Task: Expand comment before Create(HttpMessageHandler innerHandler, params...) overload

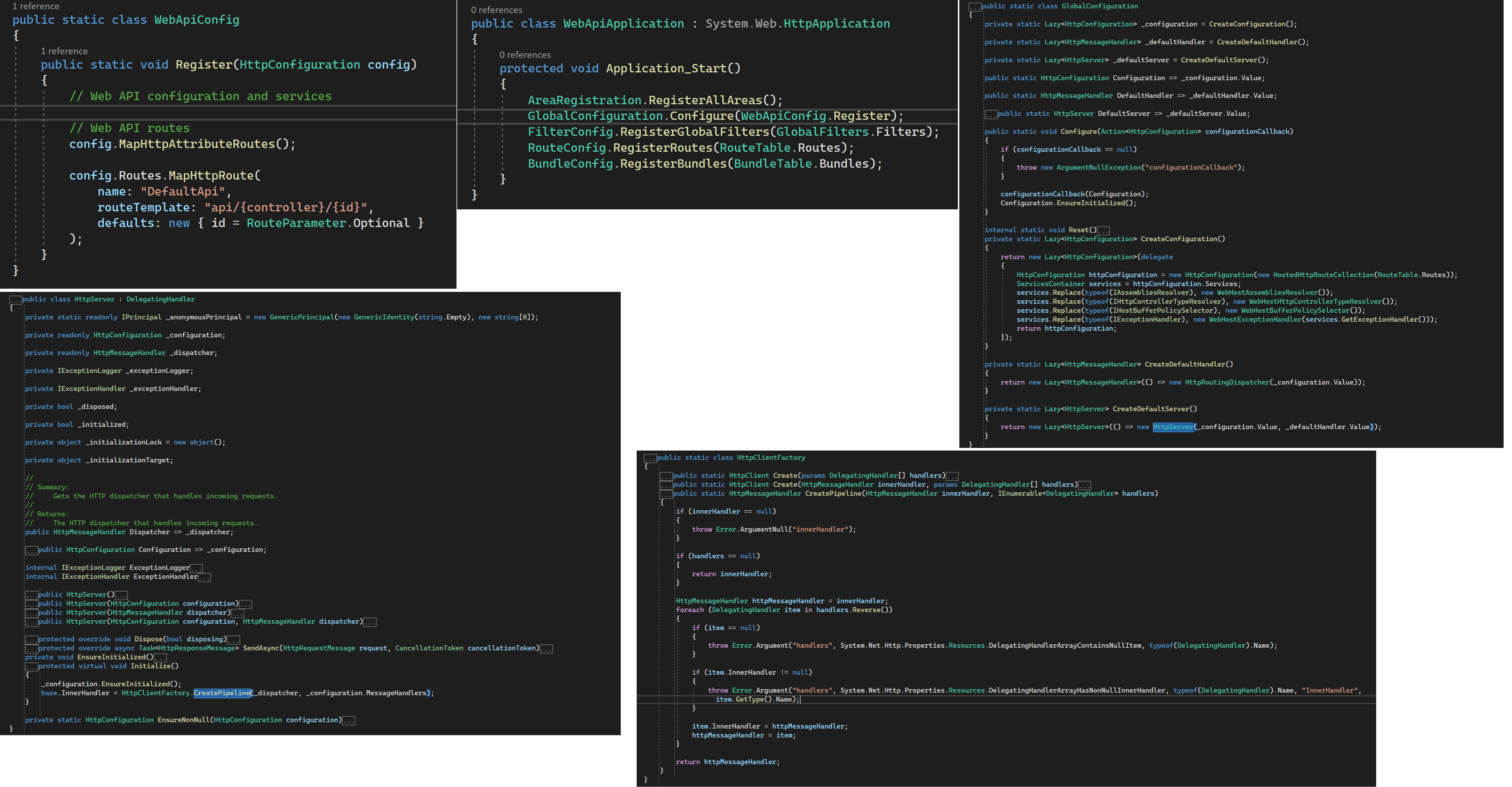Action: [666, 485]
